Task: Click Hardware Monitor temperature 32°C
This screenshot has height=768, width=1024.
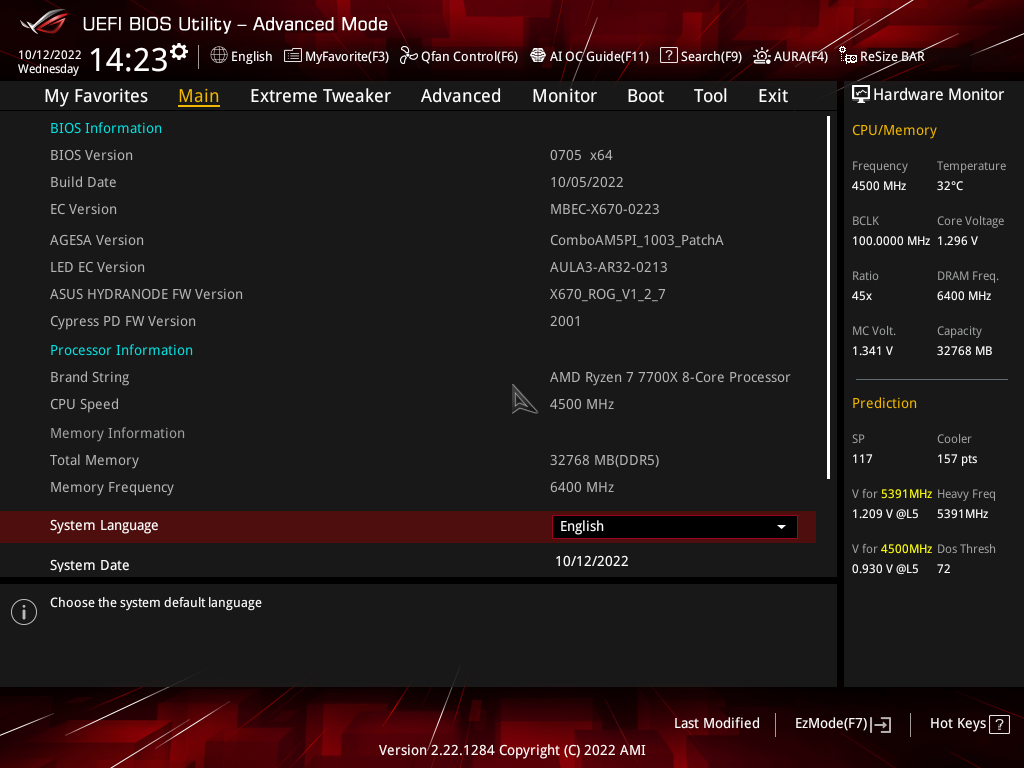Action: click(x=950, y=186)
